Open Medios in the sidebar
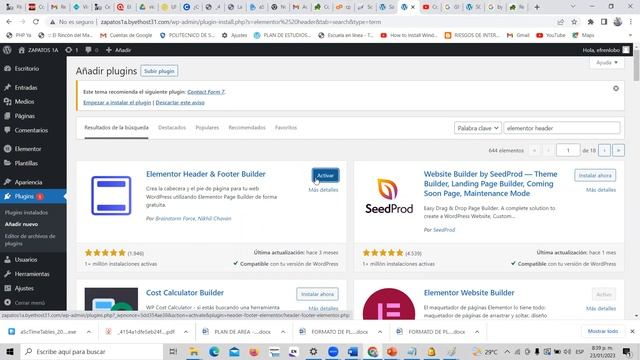The height and width of the screenshot is (360, 640). (x=24, y=102)
